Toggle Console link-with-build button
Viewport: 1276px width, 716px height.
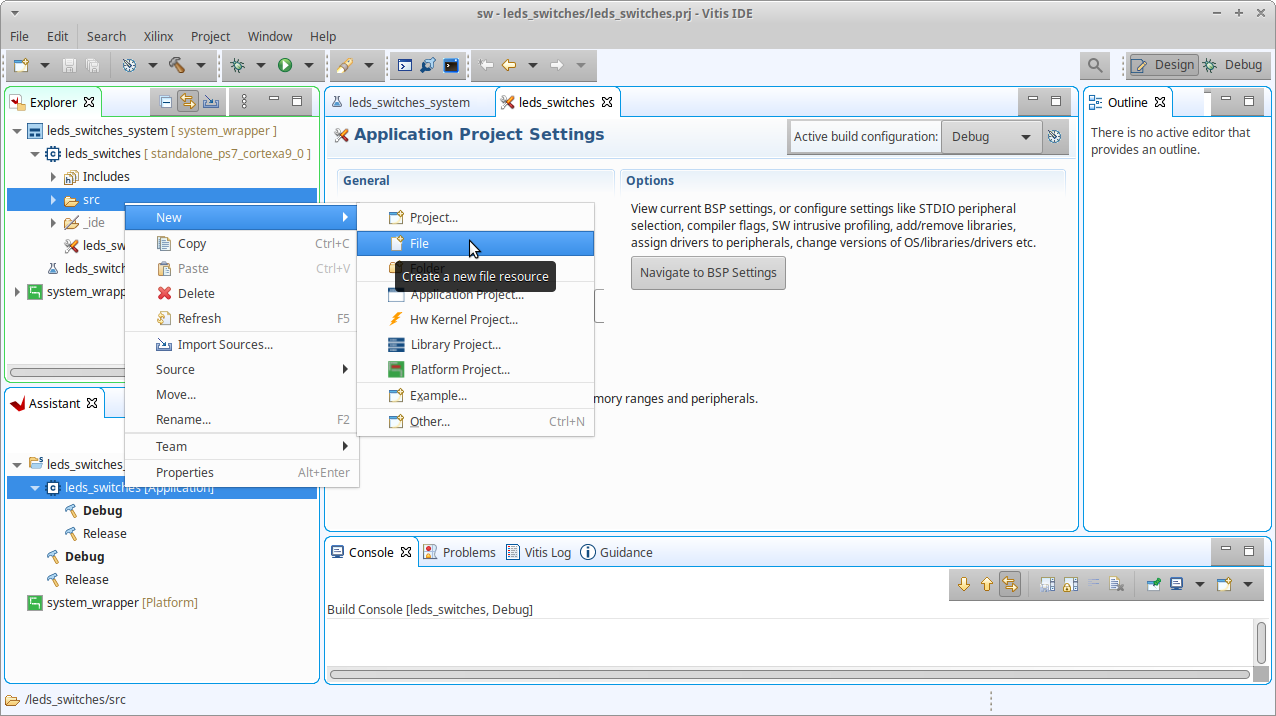[1010, 584]
